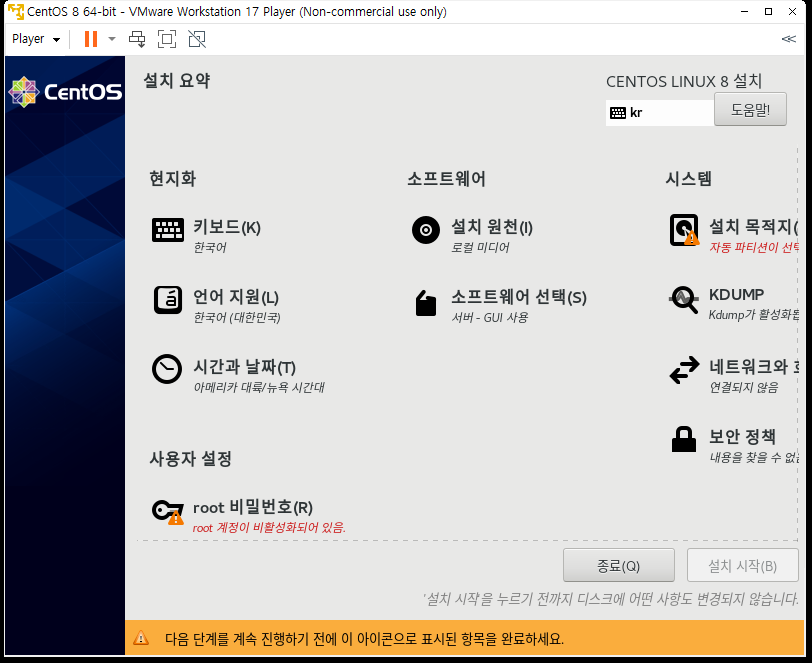Click '연결되지 않음' network status text
812x663 pixels.
744,387
